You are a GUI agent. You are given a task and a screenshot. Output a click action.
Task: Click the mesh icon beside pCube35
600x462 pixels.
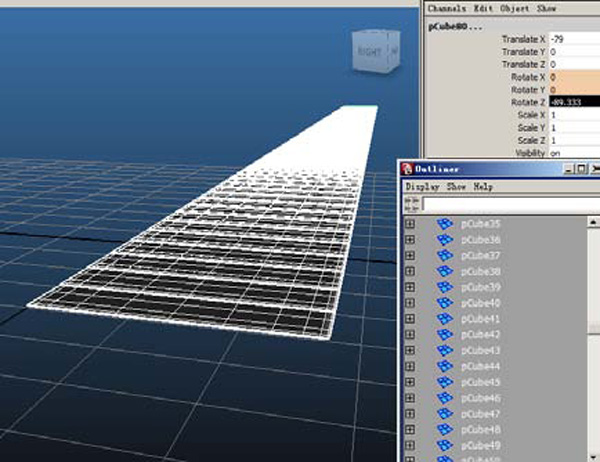(445, 224)
